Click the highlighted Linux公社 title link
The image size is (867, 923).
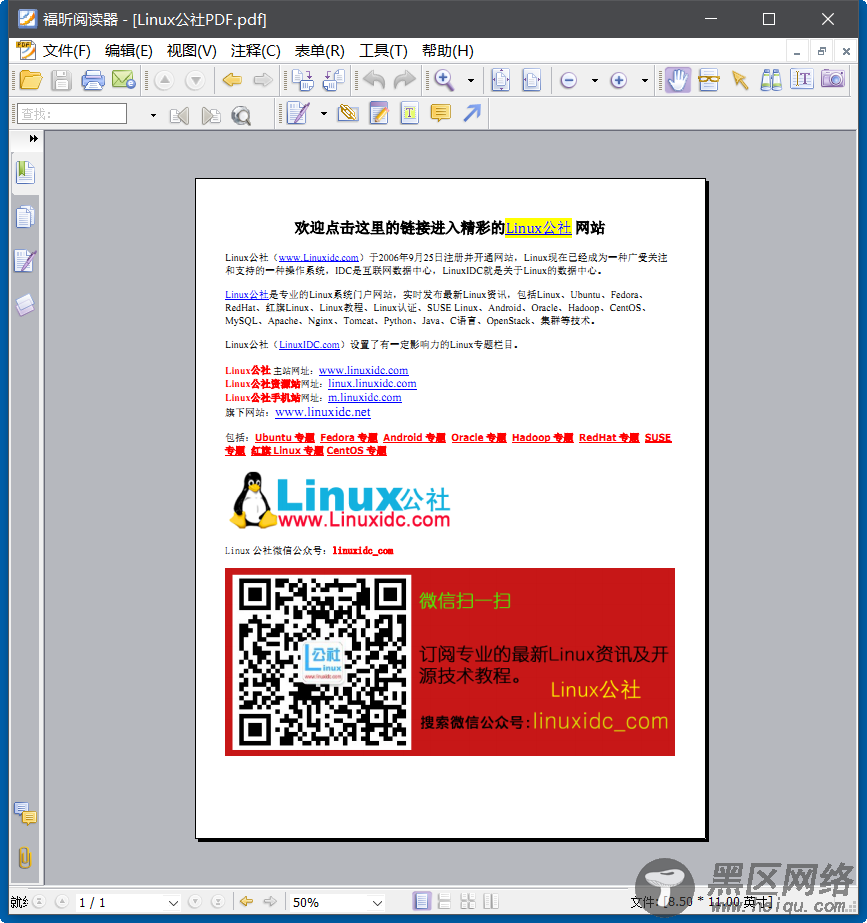539,228
